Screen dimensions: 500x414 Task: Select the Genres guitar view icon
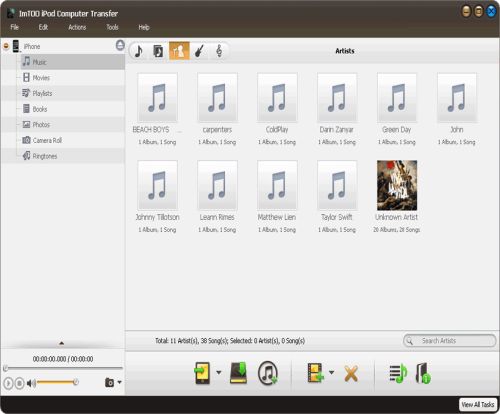(x=199, y=51)
